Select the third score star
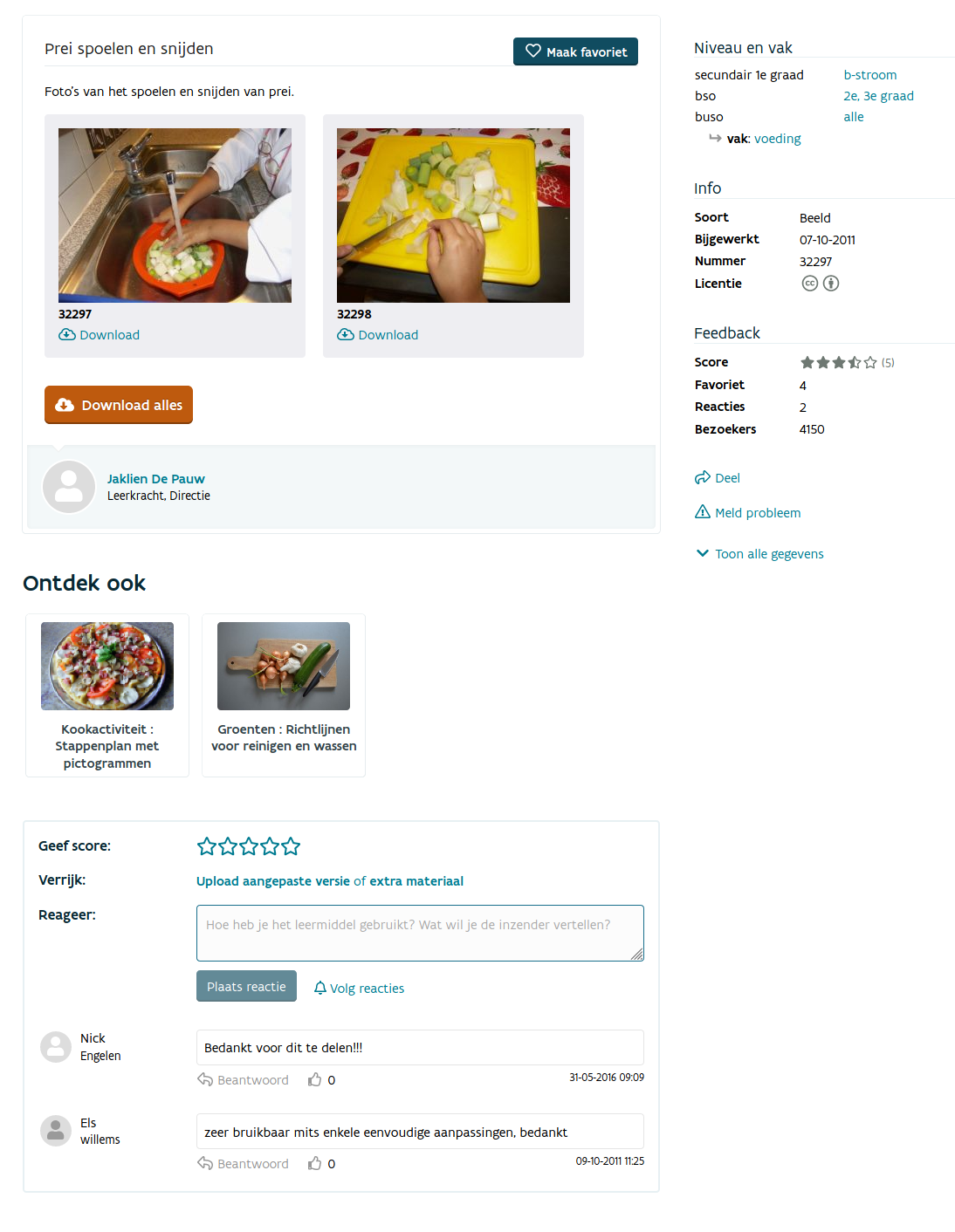 coord(249,846)
